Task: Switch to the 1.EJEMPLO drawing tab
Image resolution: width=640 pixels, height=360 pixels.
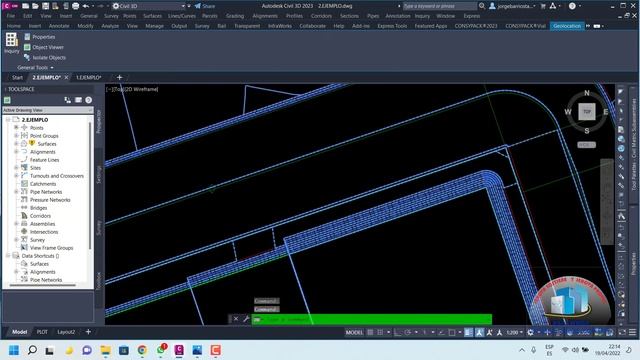Action: (89, 77)
